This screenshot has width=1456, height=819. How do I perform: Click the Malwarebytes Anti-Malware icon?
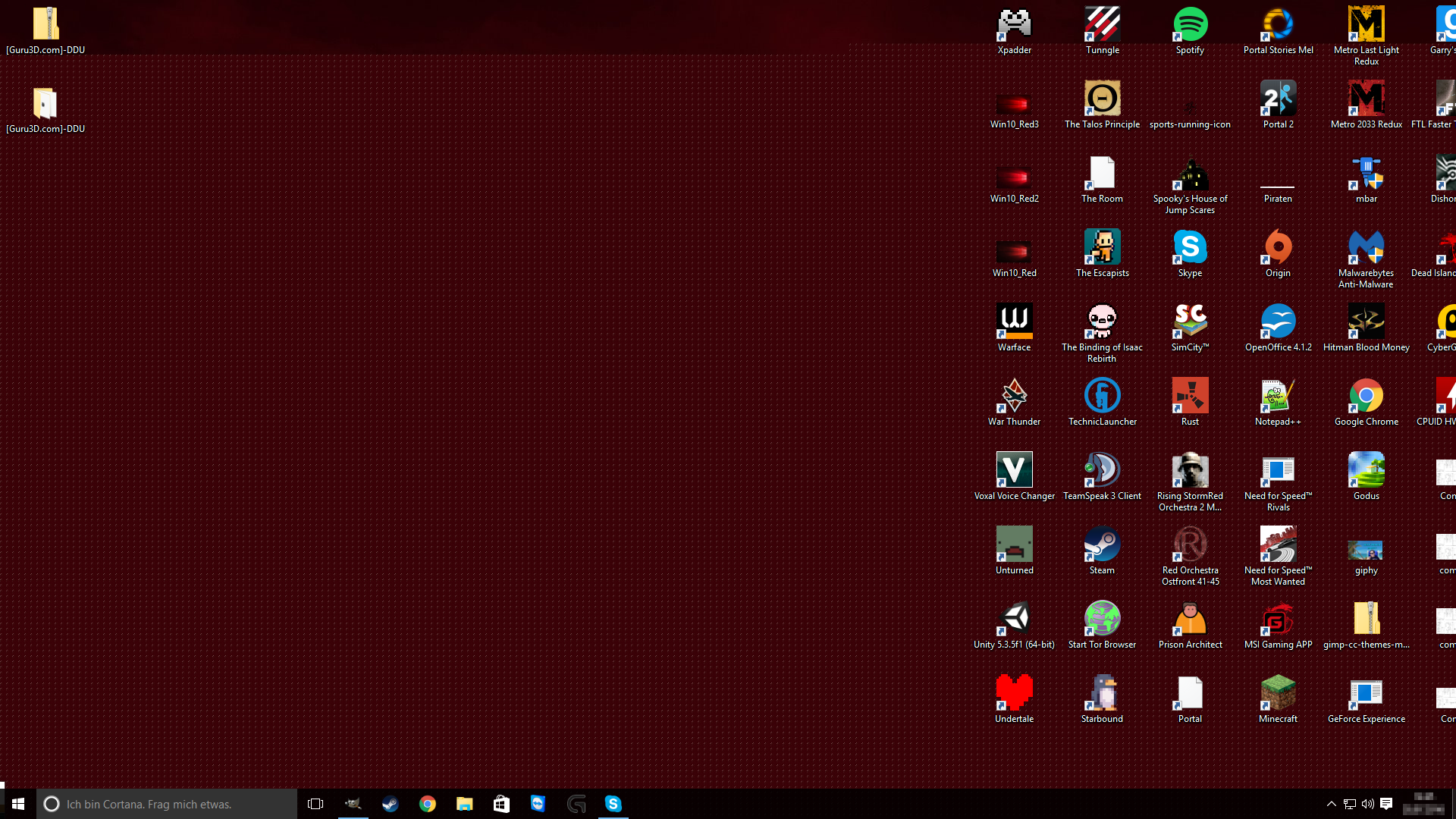coord(1366,248)
